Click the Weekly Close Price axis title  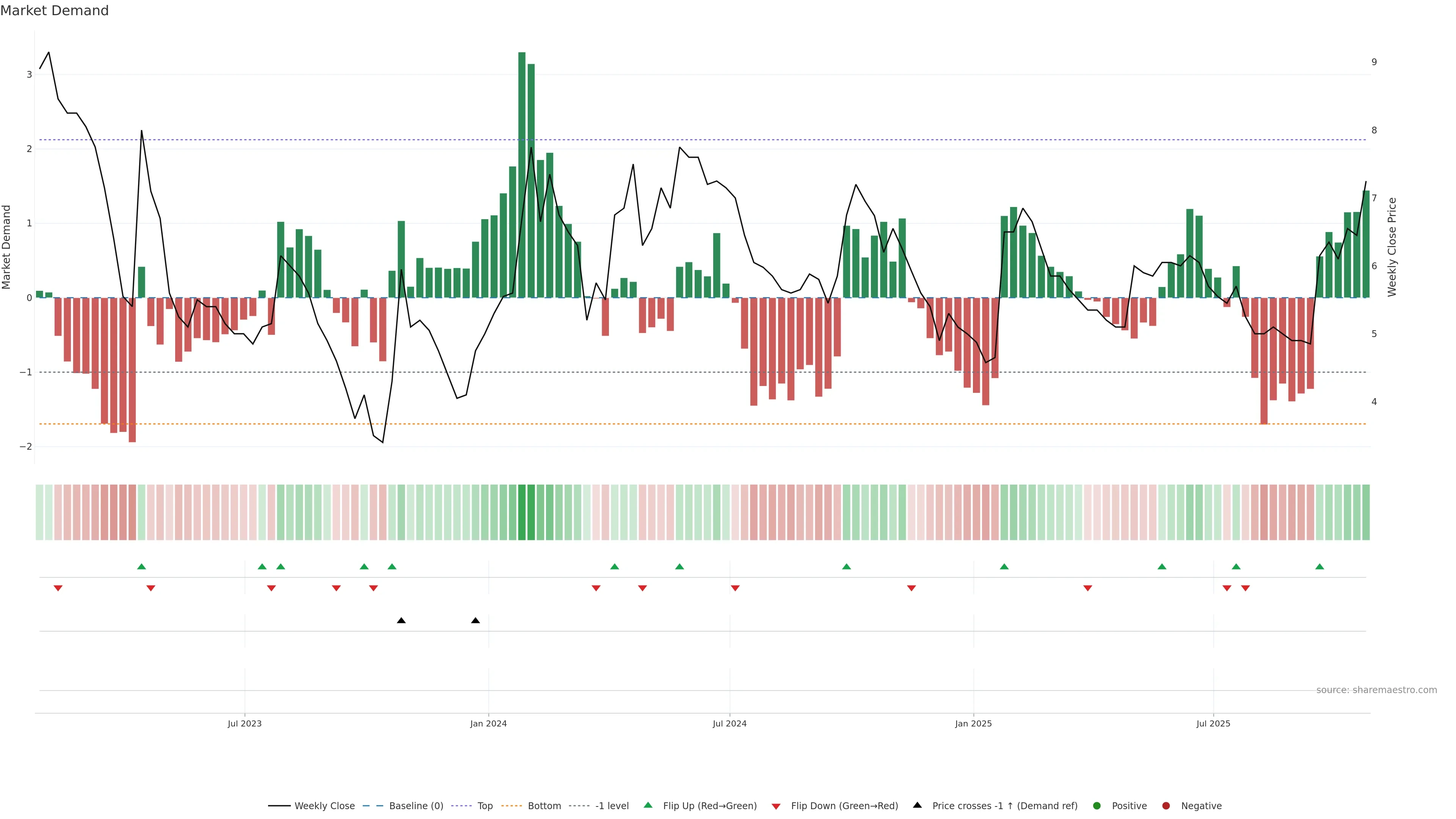click(1392, 247)
